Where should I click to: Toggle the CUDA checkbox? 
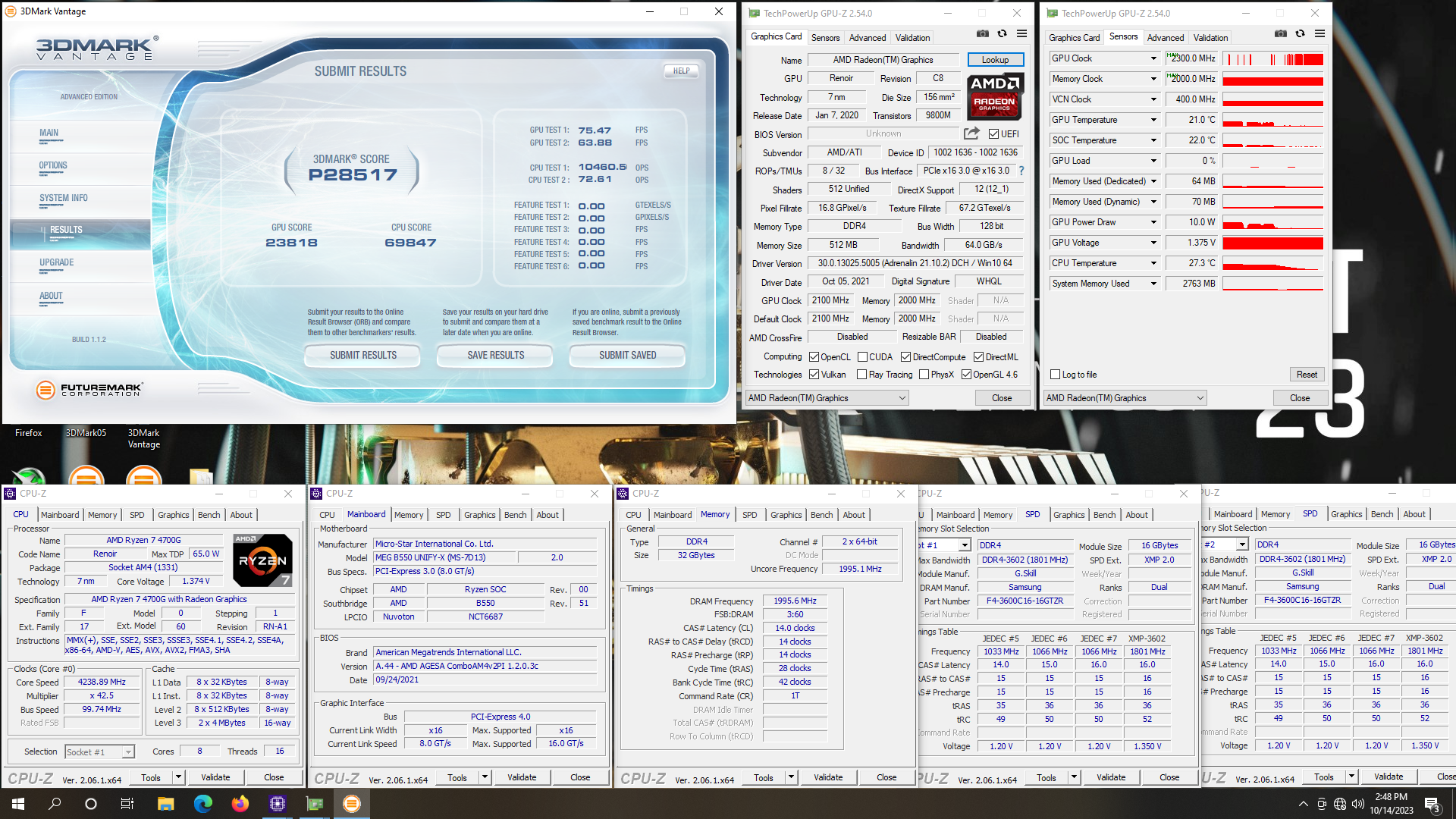click(862, 357)
